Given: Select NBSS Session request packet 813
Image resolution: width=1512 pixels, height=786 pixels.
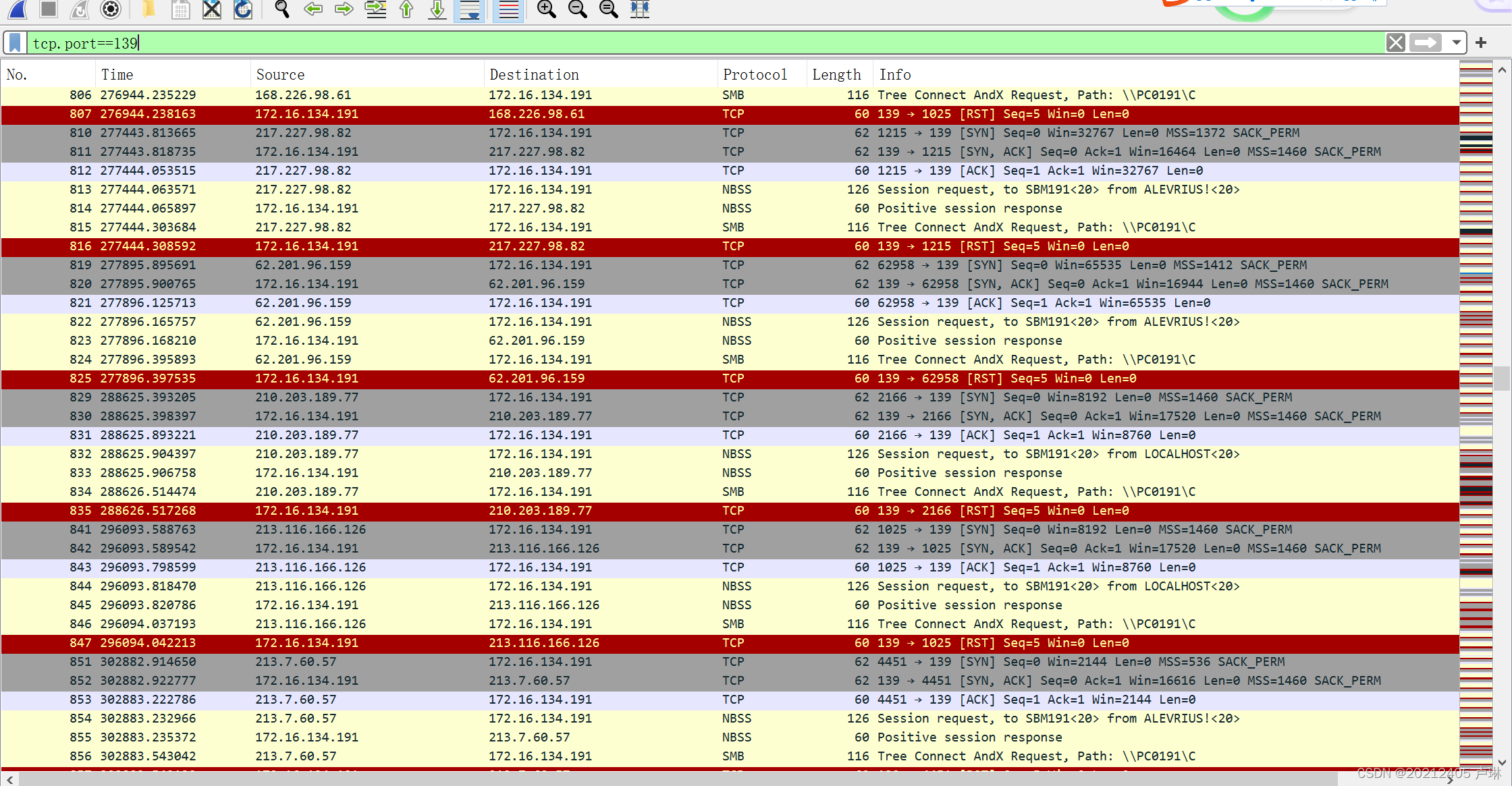Looking at the screenshot, I should click(730, 190).
